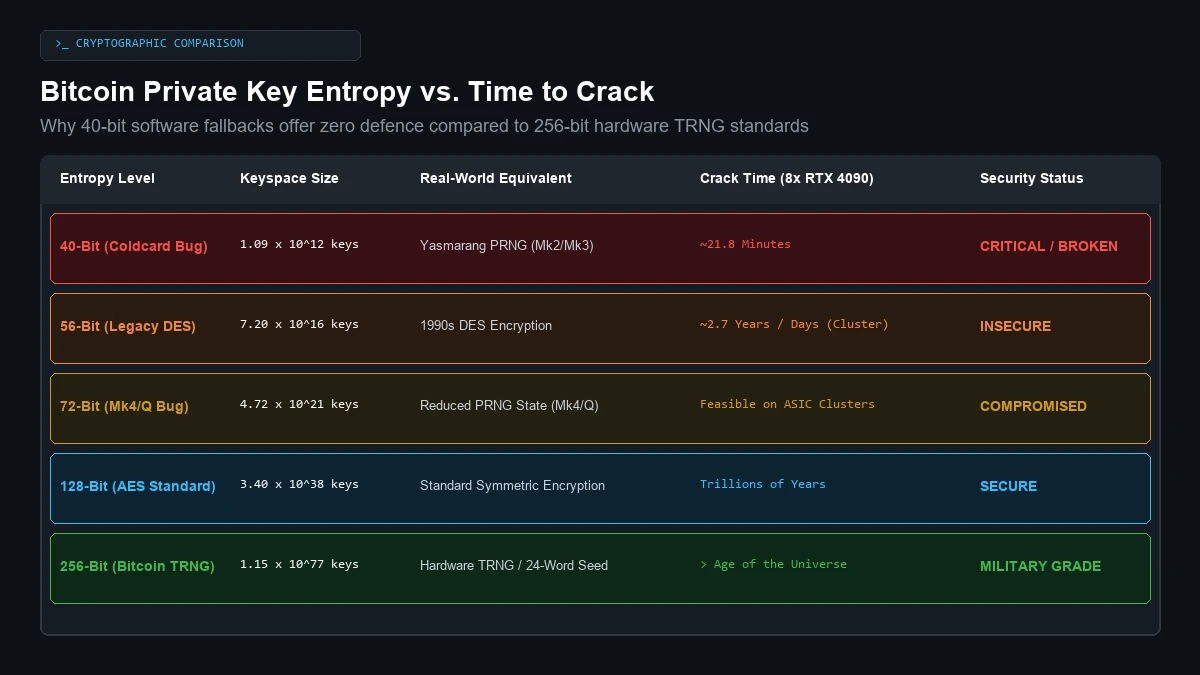Select the 72-Bit (Mk4/Q Bug) row label

tap(124, 406)
